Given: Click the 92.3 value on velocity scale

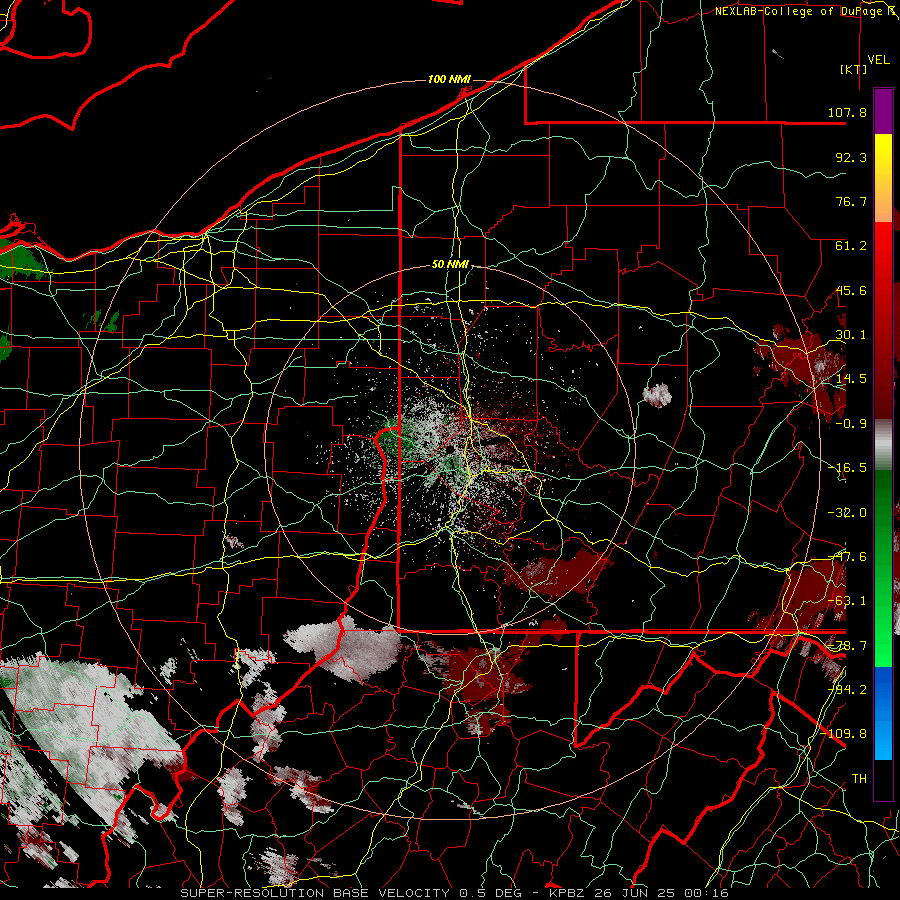Looking at the screenshot, I should tap(851, 157).
